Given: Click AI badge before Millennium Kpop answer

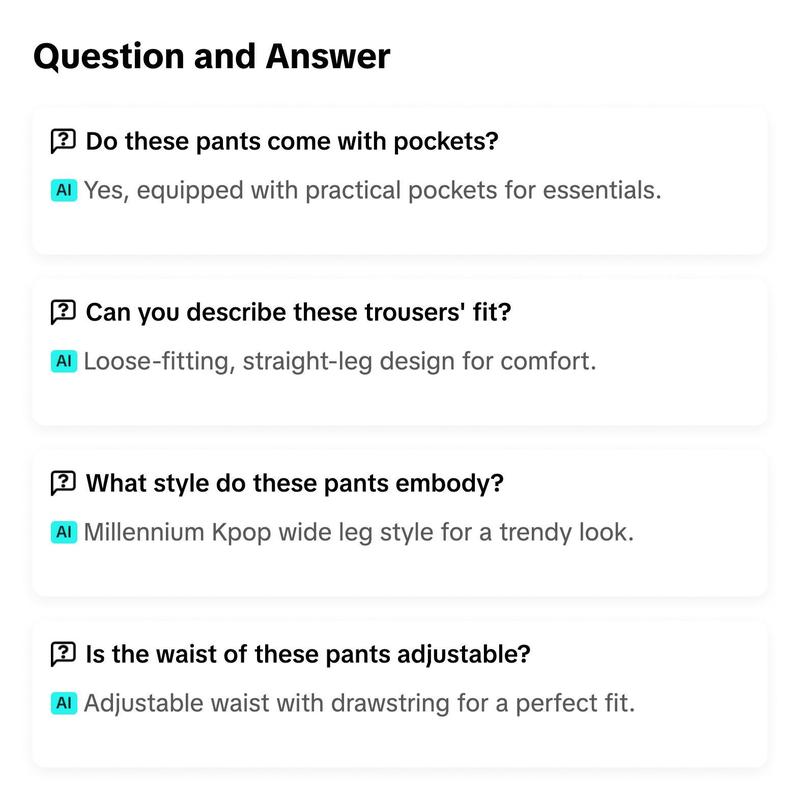Looking at the screenshot, I should point(64,532).
